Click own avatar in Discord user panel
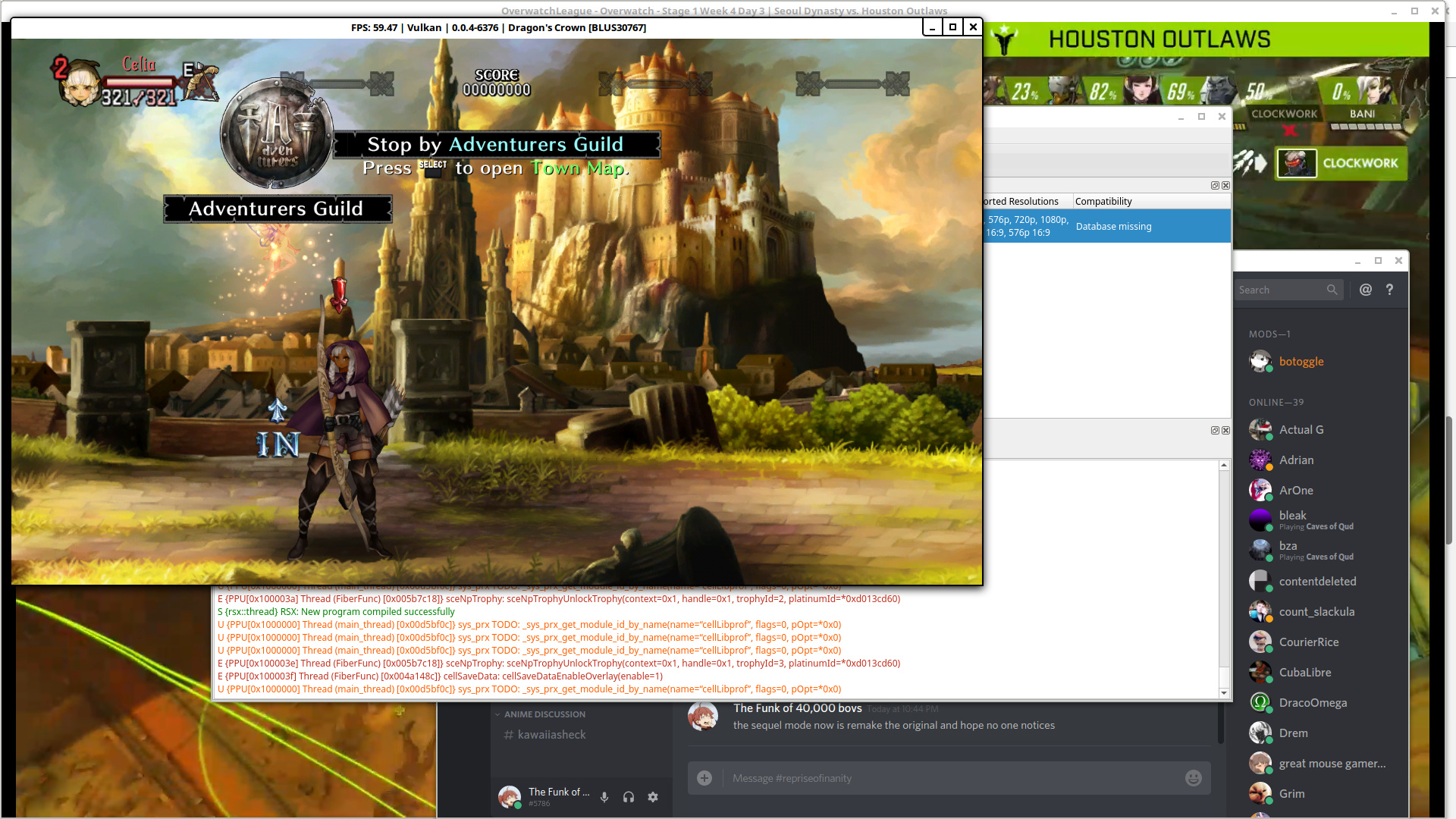The height and width of the screenshot is (819, 1456). pyautogui.click(x=509, y=796)
